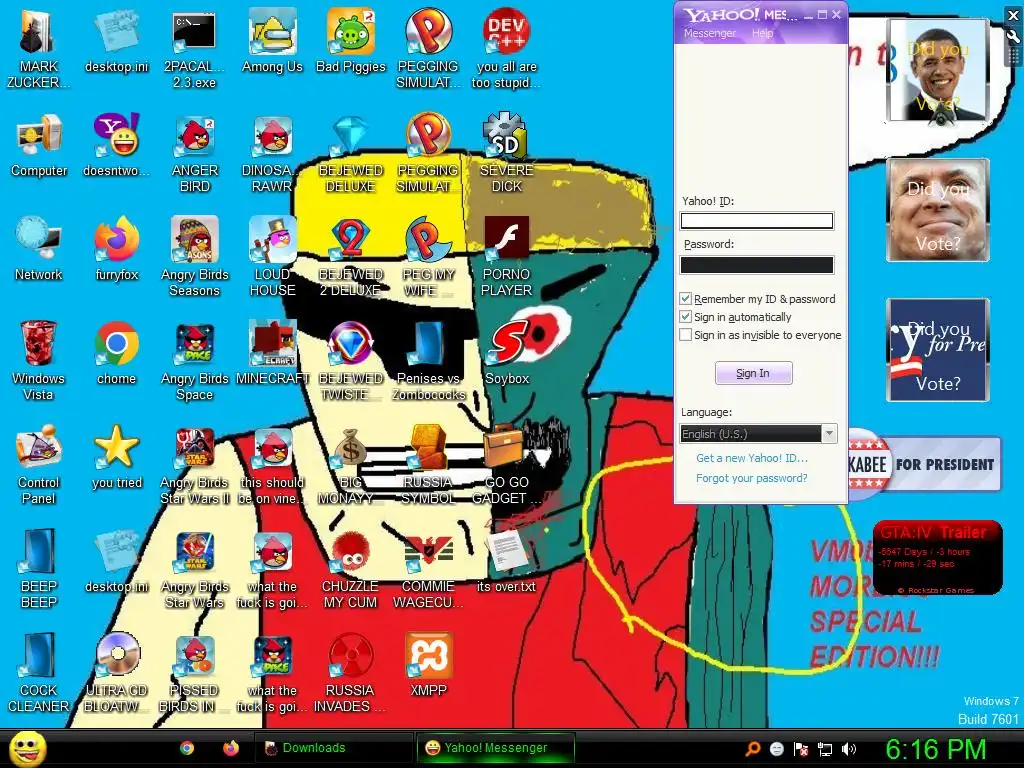The image size is (1024, 768).
Task: Toggle Remember my ID & password checkbox
Action: [685, 298]
